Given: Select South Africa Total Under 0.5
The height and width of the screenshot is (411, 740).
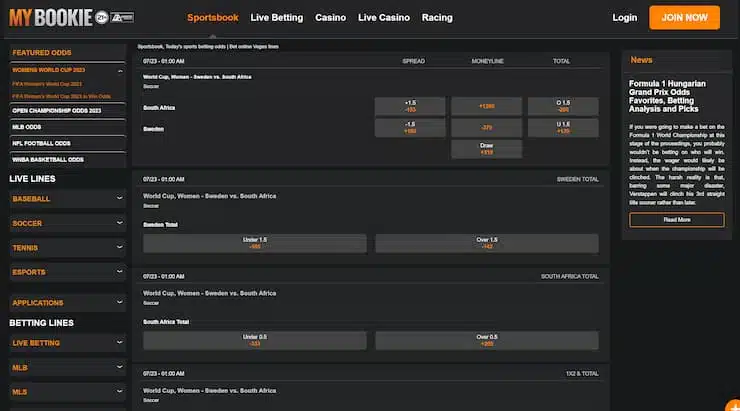Looking at the screenshot, I should click(255, 341).
